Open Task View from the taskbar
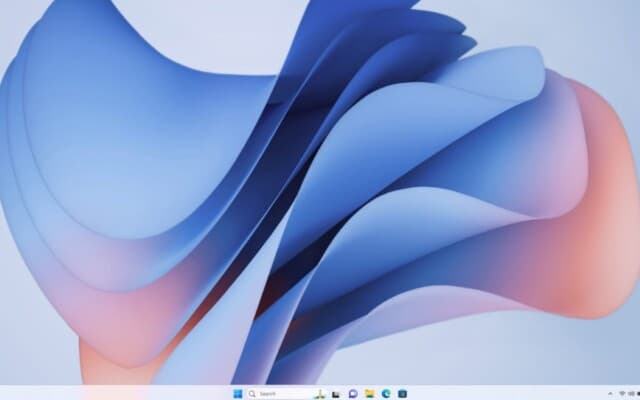The image size is (640, 400). [x=336, y=394]
